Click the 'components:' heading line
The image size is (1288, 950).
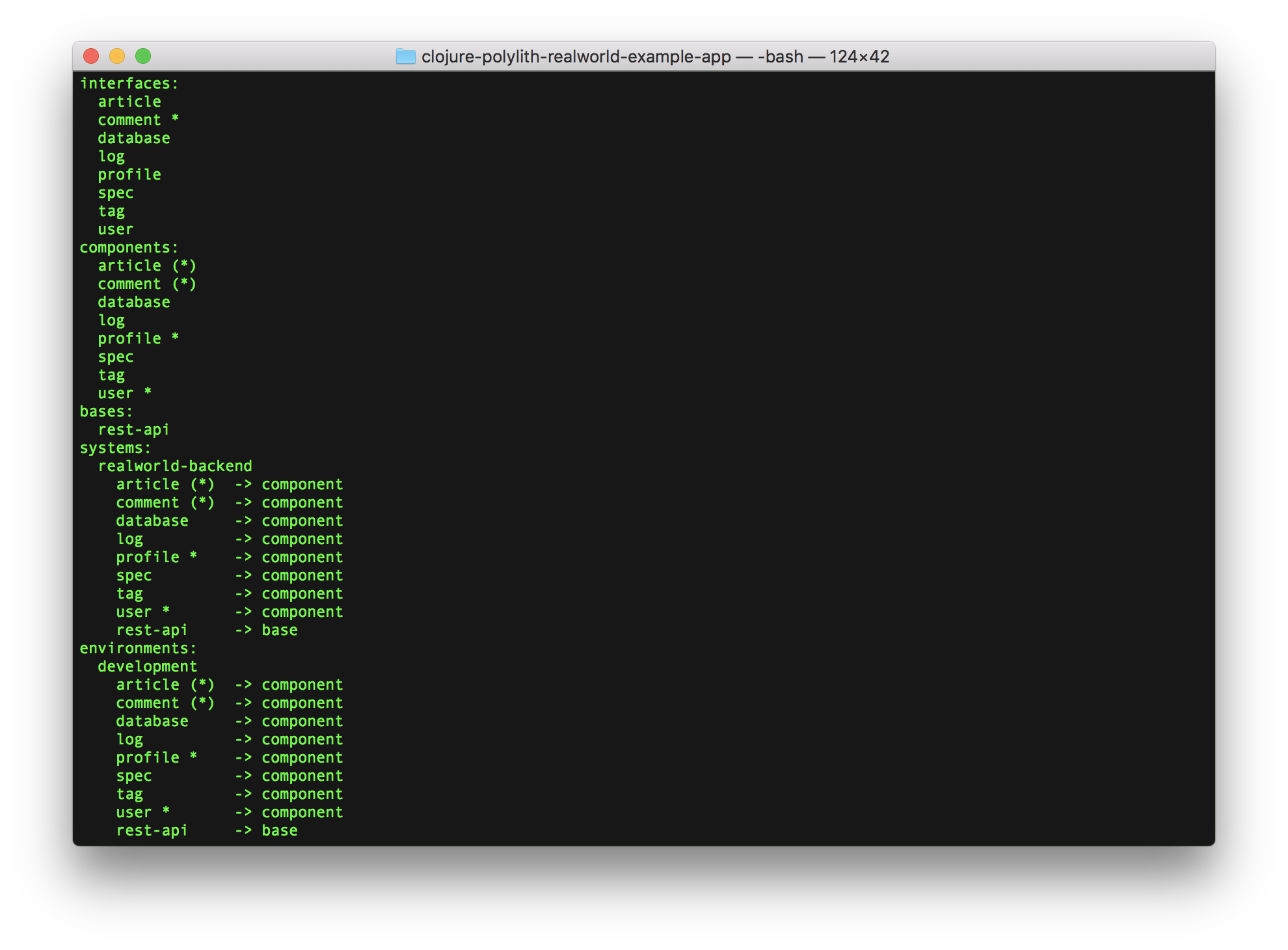(x=129, y=247)
